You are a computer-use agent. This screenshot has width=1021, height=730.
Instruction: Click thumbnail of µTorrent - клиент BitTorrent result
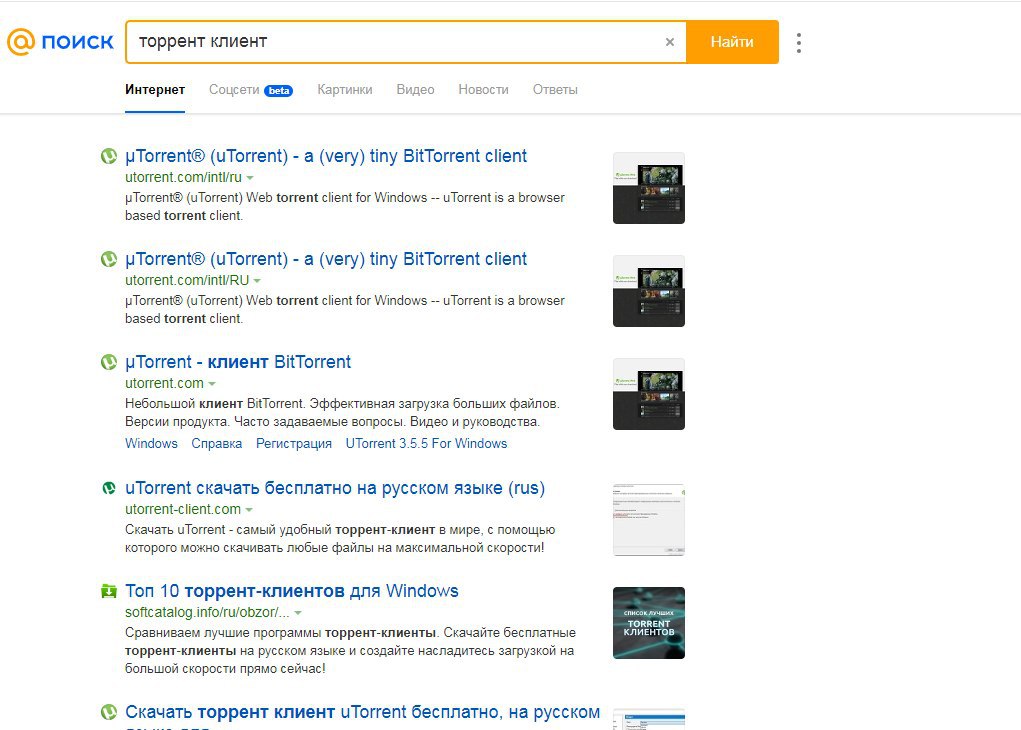tap(649, 394)
